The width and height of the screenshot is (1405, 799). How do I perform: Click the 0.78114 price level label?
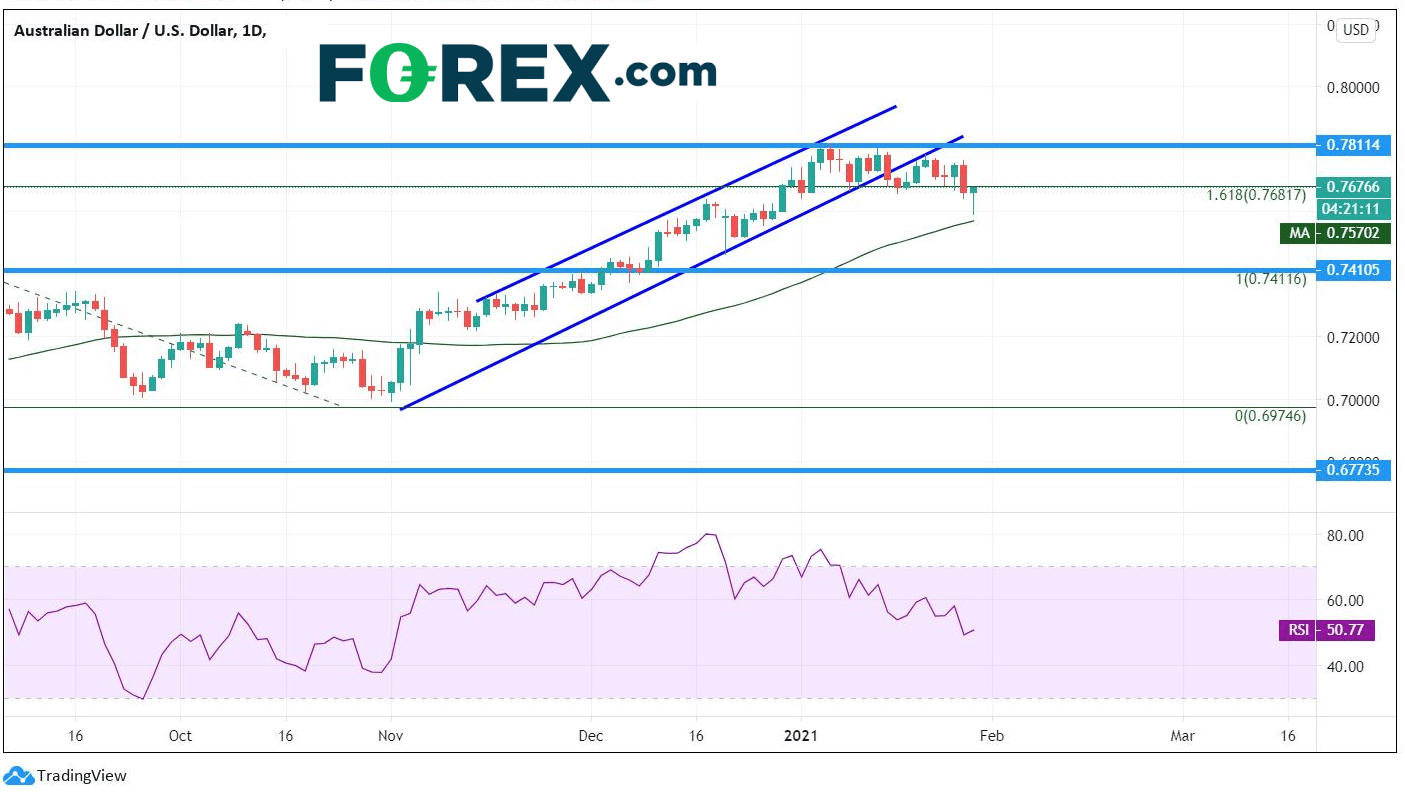(x=1354, y=146)
